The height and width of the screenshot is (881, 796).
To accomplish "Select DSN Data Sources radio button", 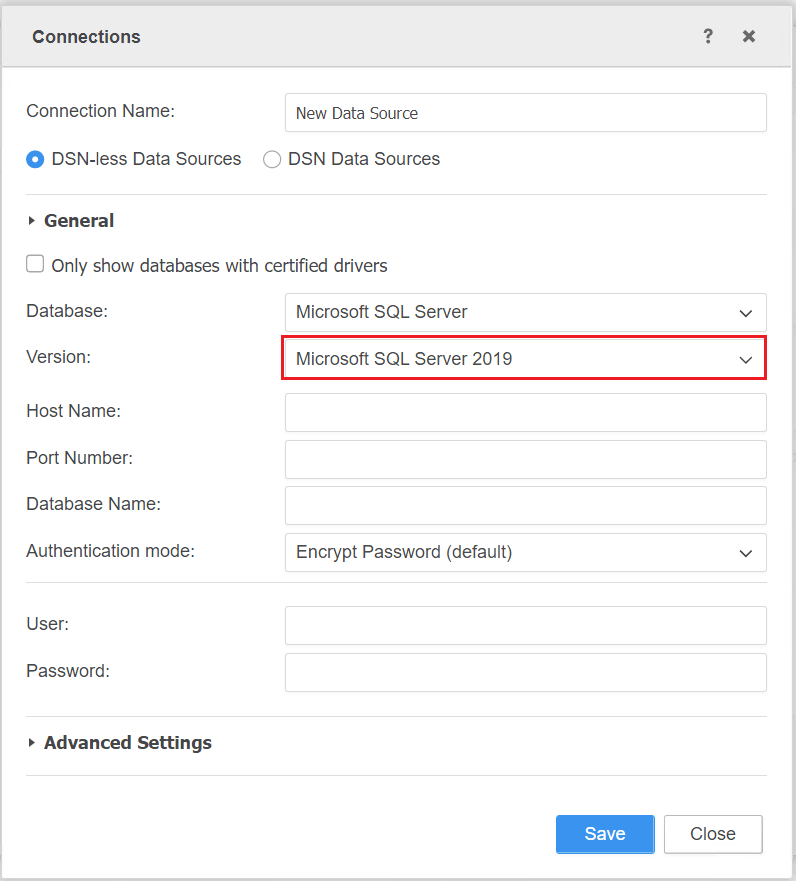I will [272, 159].
